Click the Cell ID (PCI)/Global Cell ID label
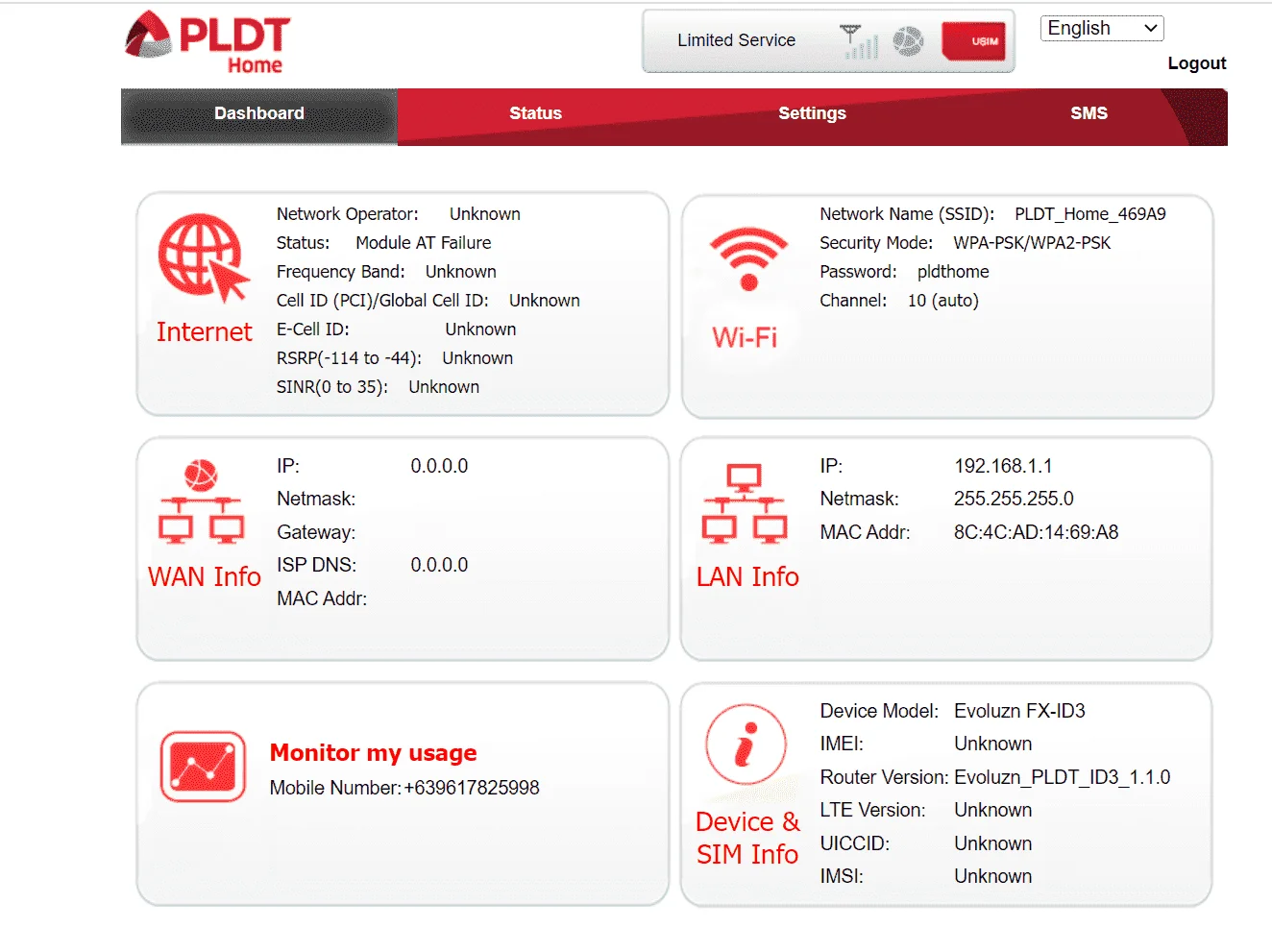The image size is (1272, 952). 382,301
